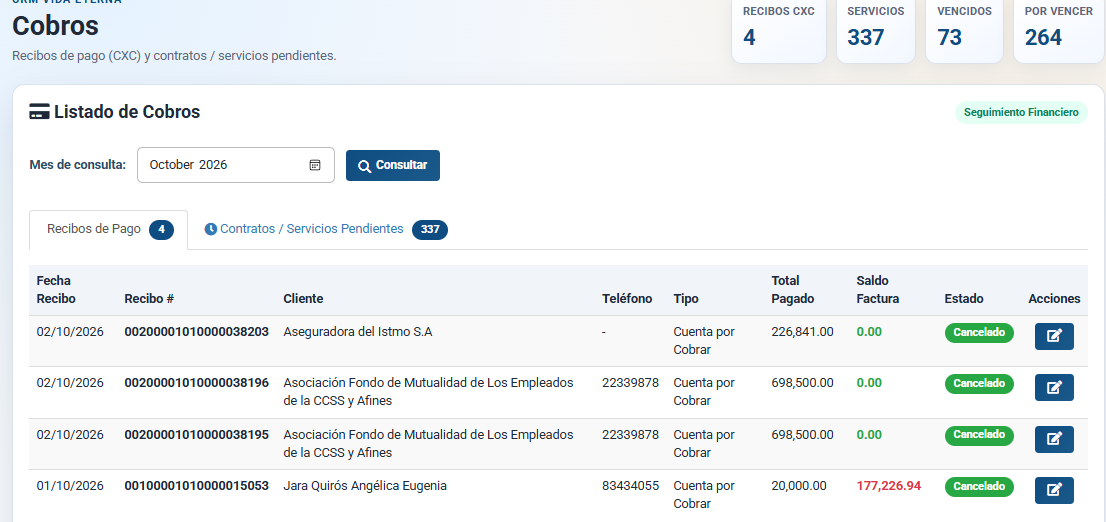Click the Consultar search button
1106x522 pixels.
(x=392, y=165)
